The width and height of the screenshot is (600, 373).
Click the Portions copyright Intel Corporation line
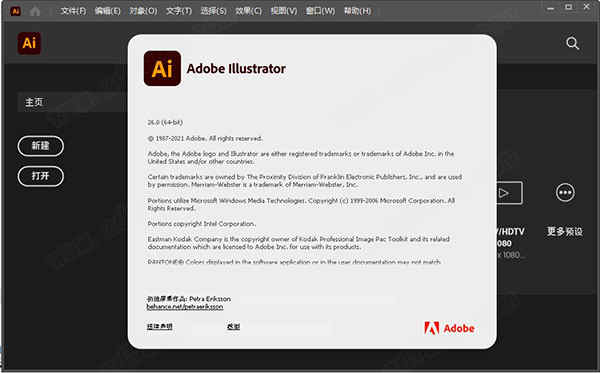[202, 224]
